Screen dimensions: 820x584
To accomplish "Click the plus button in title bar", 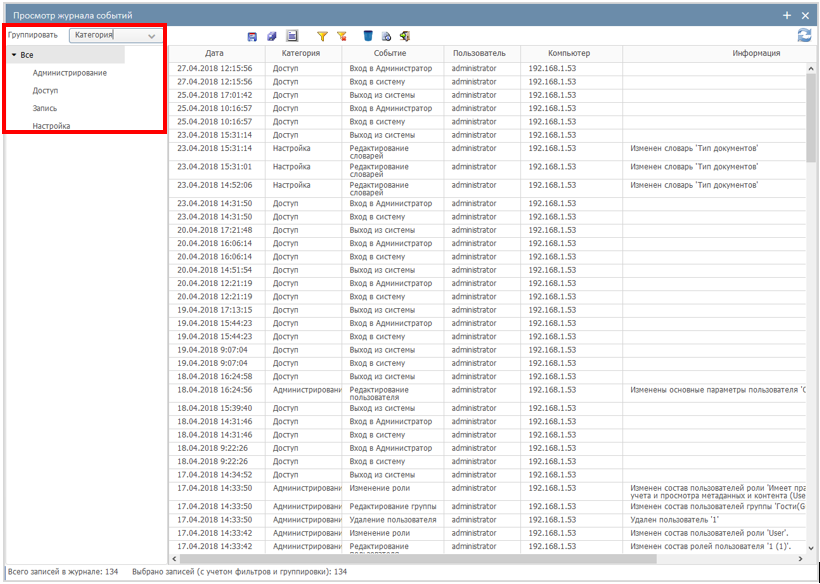I will (787, 15).
